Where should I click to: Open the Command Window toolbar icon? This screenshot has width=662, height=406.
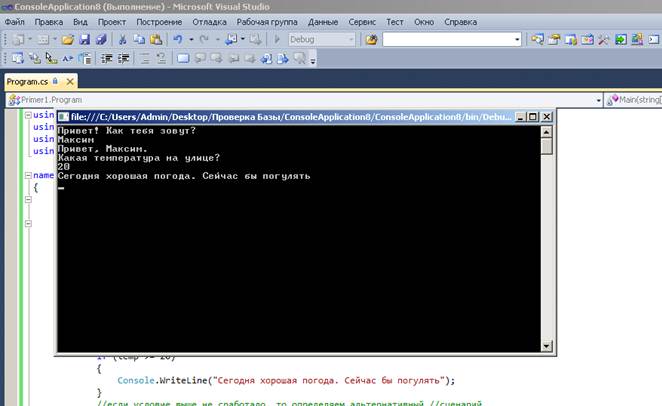654,40
